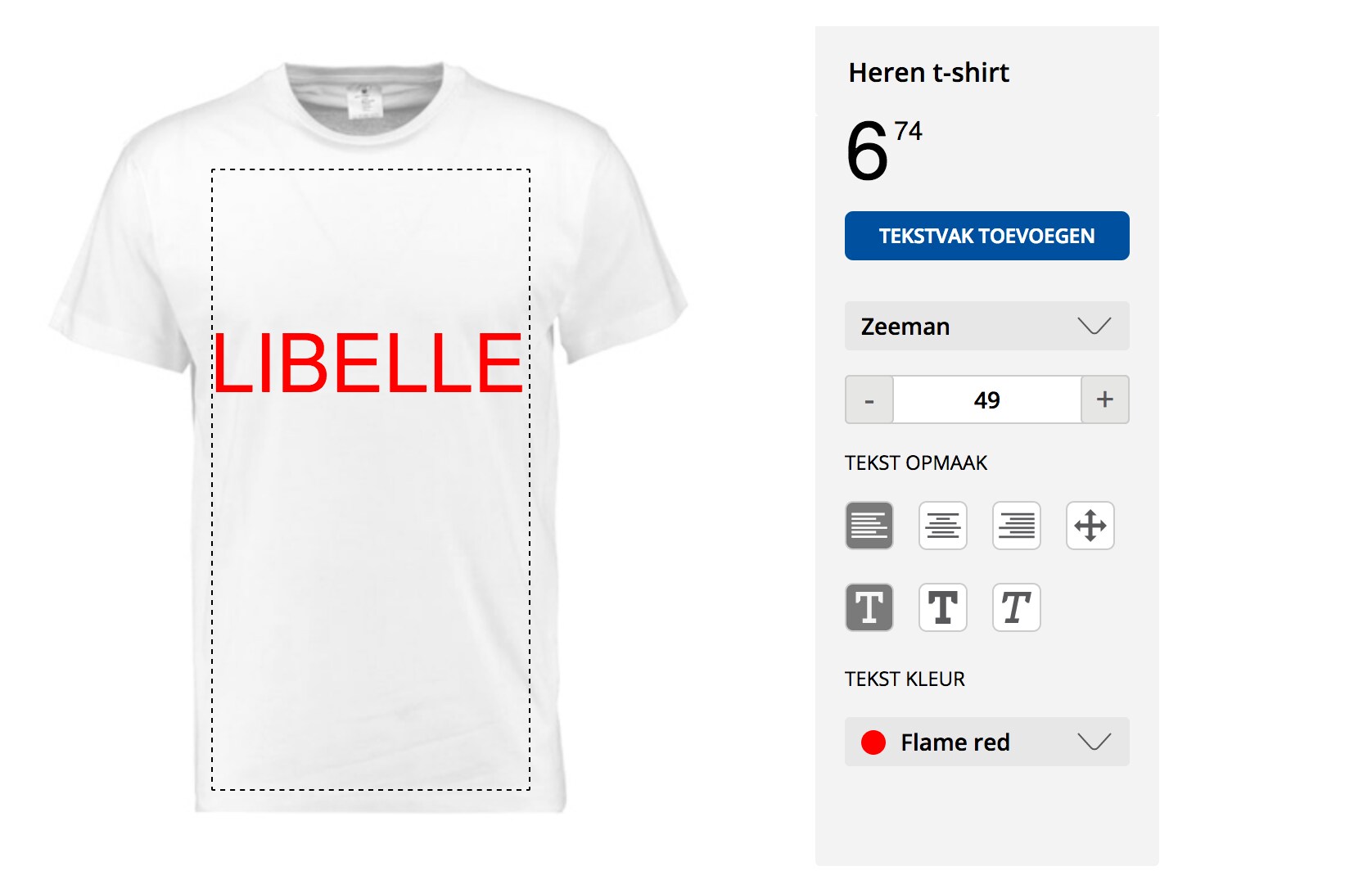Screen dimensions: 1372x871
Task: Increase font size with plus button
Action: [x=1104, y=399]
